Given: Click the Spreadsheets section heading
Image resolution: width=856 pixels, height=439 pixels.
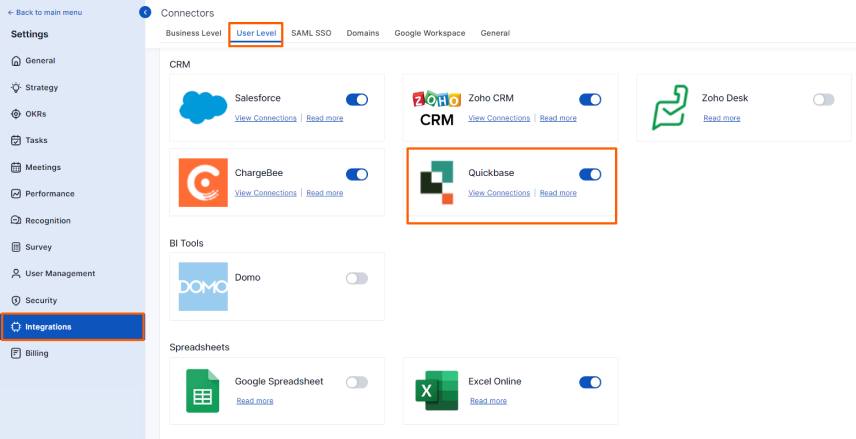Looking at the screenshot, I should (x=199, y=347).
